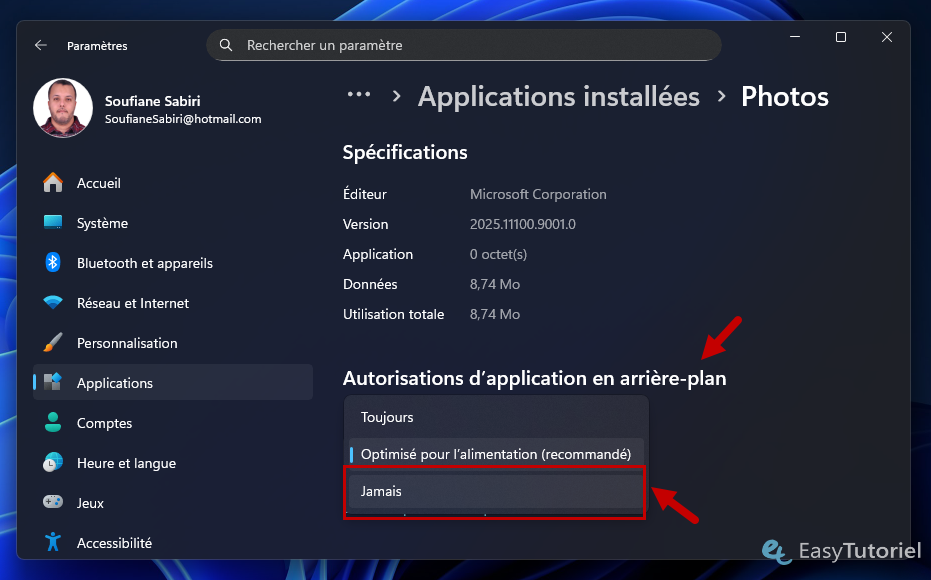Choose Jamais for background permissions
The image size is (931, 580).
coord(494,491)
